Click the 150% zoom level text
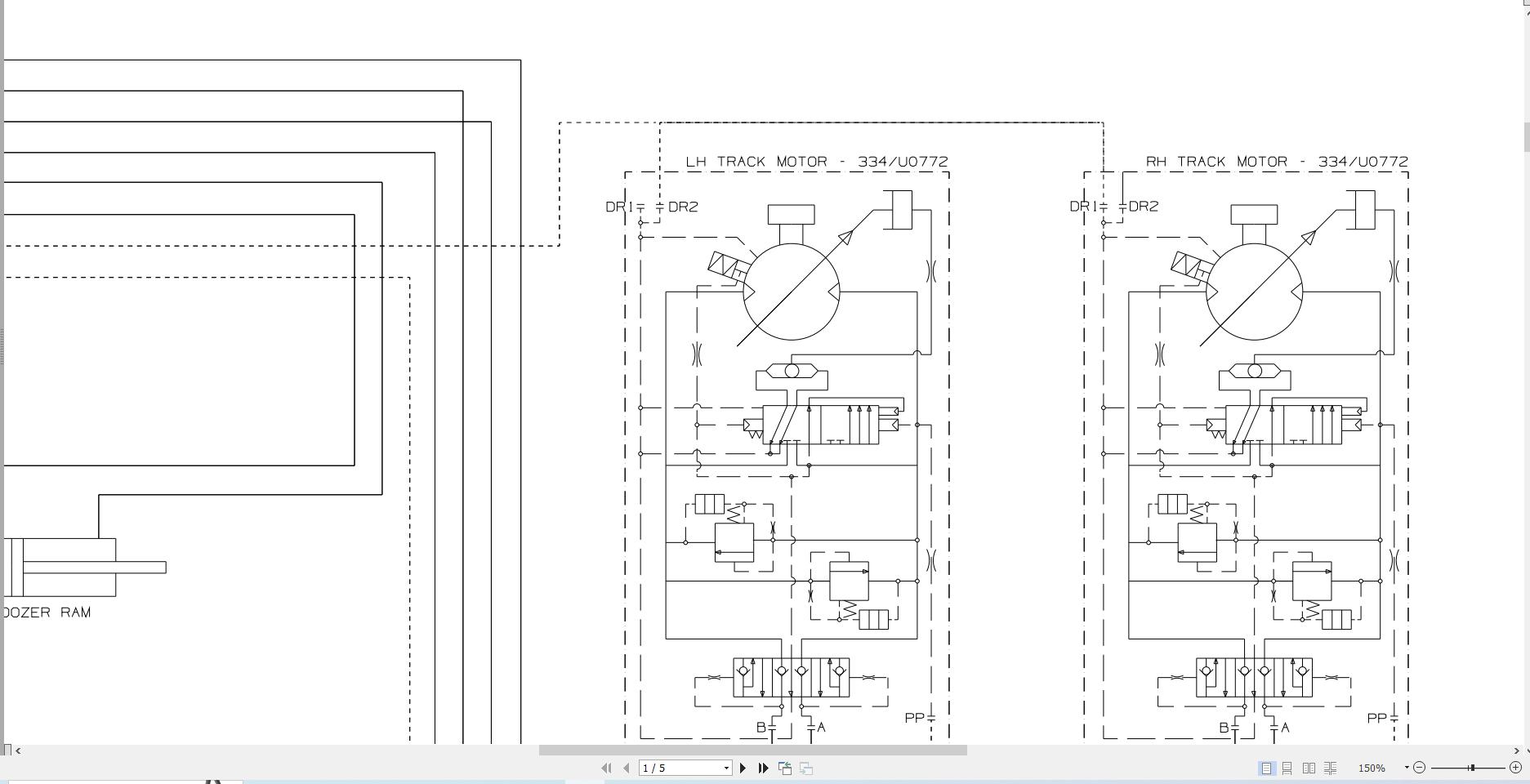Viewport: 1530px width, 784px height. (x=1372, y=768)
